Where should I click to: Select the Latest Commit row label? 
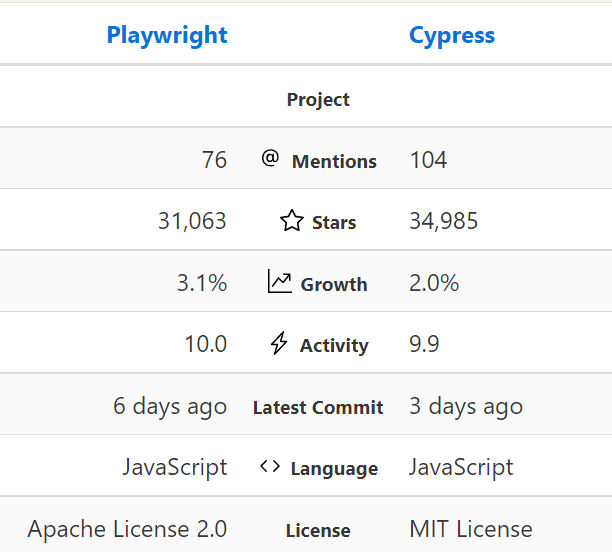coord(318,408)
